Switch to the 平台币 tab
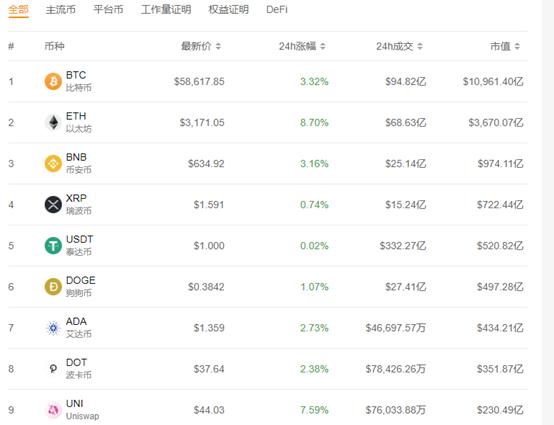This screenshot has height=425, width=554. point(108,10)
